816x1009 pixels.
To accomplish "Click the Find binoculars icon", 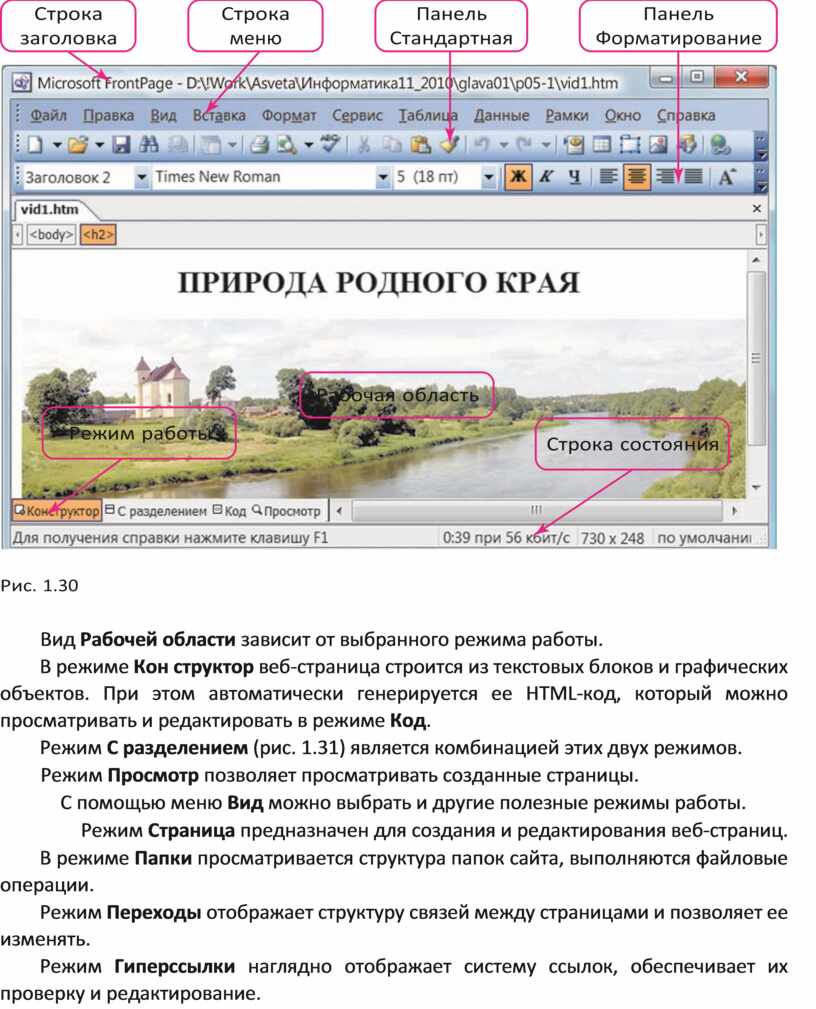I will tap(149, 145).
